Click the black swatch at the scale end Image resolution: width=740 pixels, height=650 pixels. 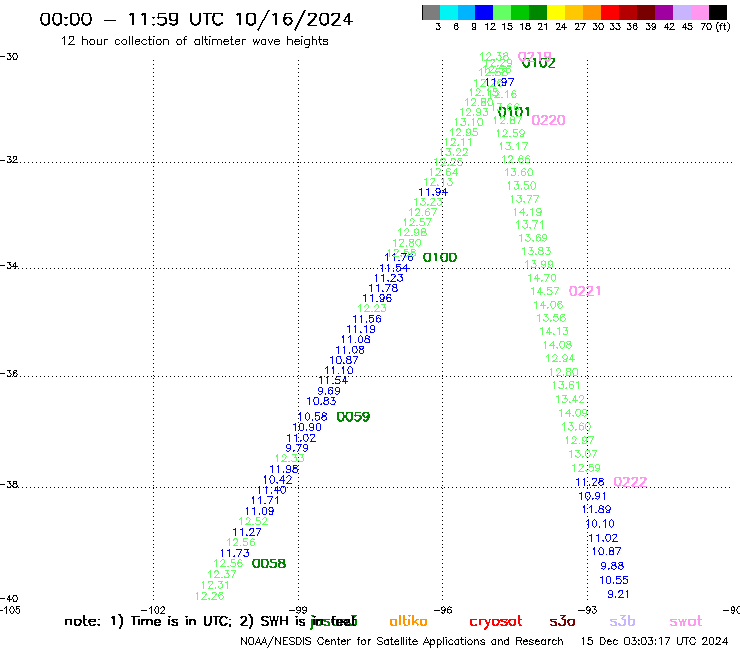point(717,12)
